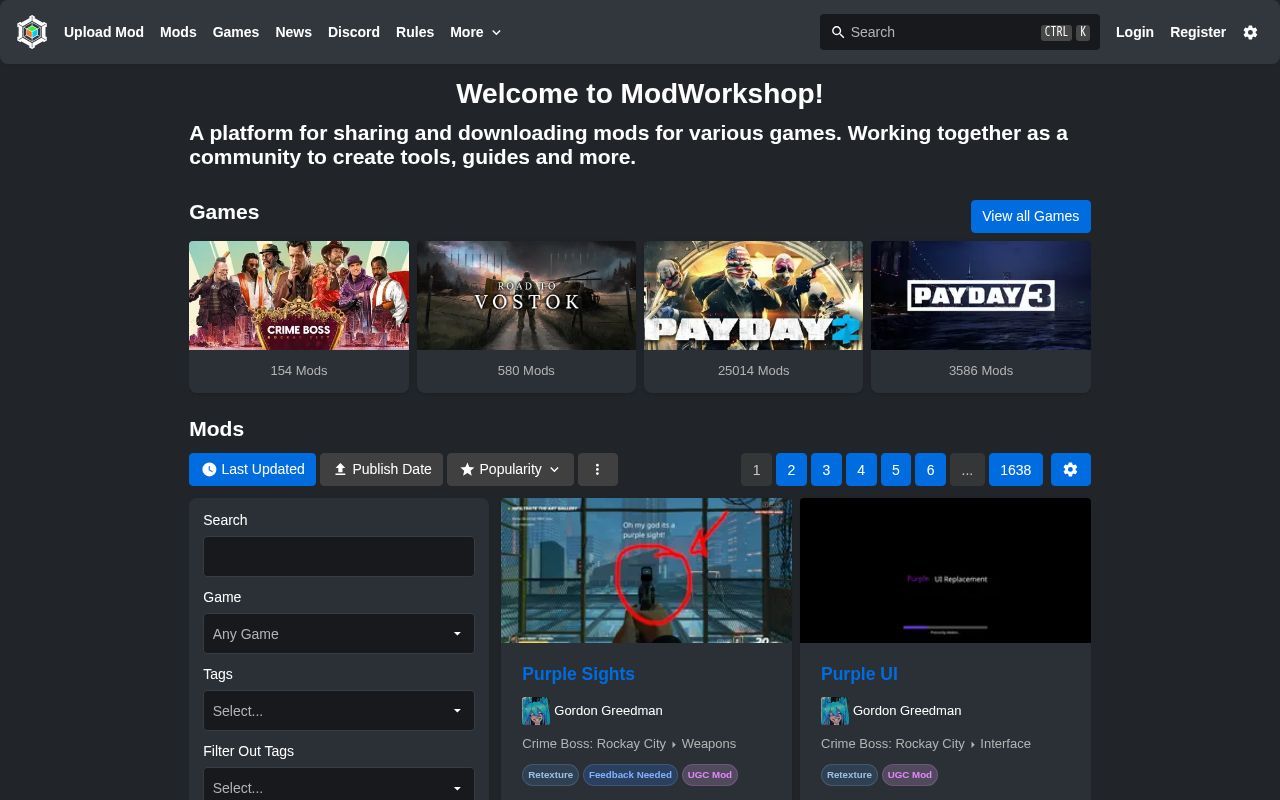Viewport: 1280px width, 800px height.
Task: Go to page 2 of mods
Action: (791, 469)
